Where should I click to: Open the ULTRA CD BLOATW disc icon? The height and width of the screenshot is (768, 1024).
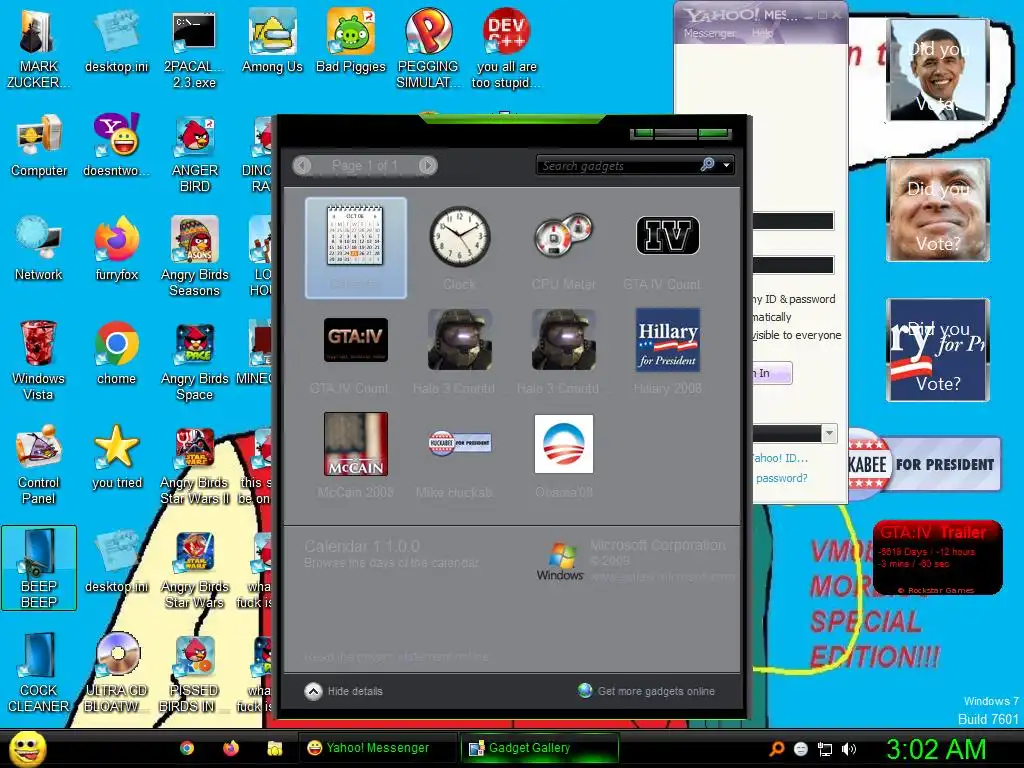click(x=116, y=672)
